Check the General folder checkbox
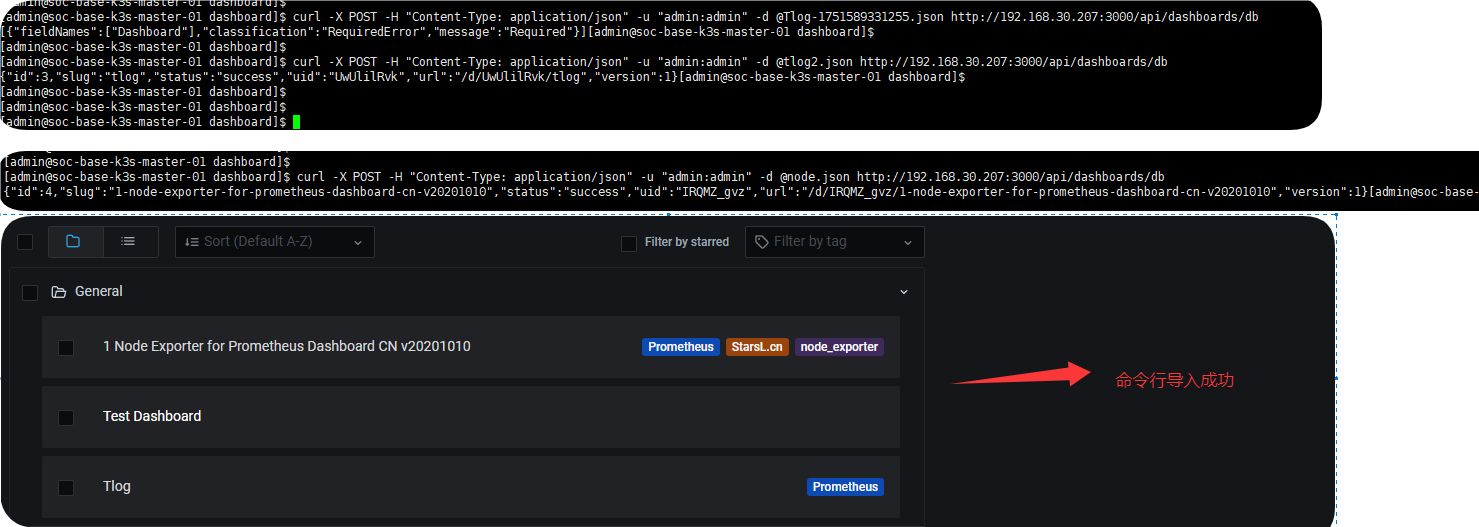 (30, 292)
